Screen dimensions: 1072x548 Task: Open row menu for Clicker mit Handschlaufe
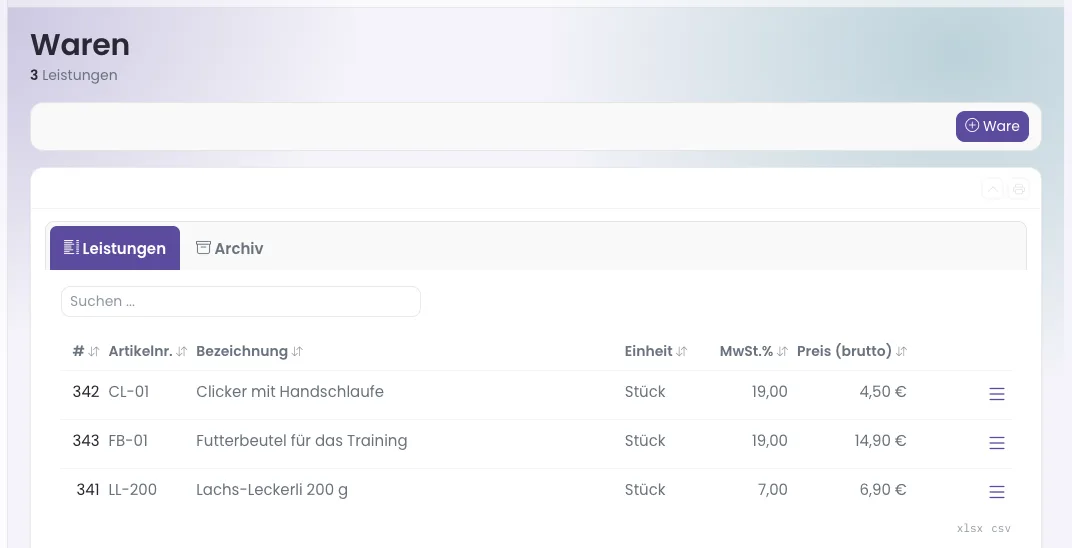click(996, 394)
